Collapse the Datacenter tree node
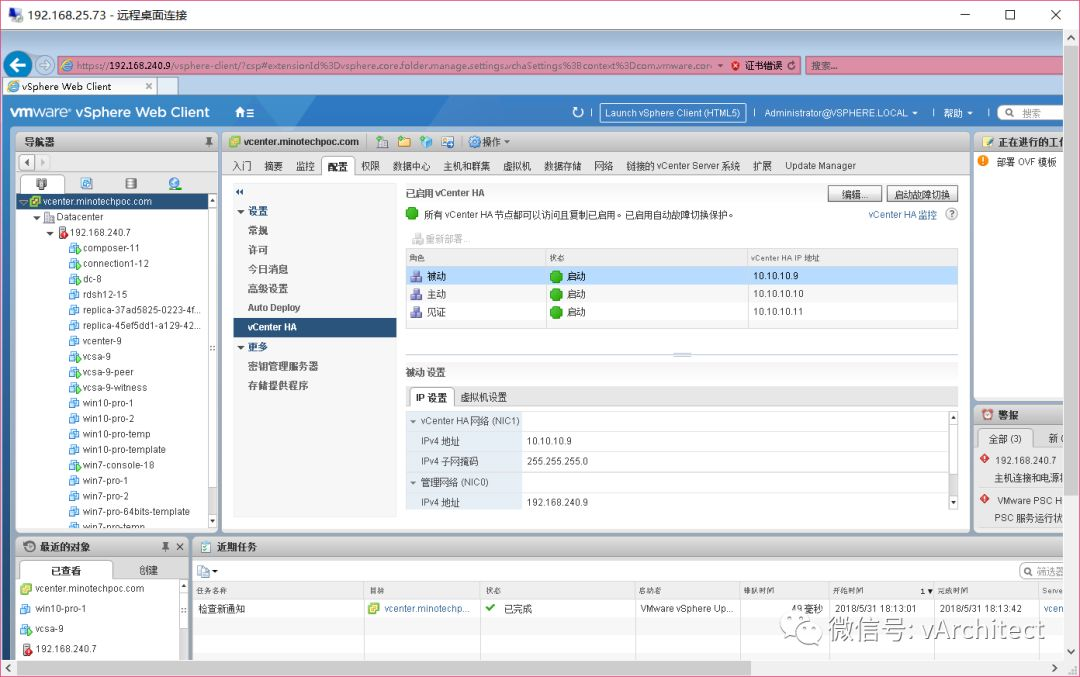The image size is (1080, 677). [x=37, y=218]
